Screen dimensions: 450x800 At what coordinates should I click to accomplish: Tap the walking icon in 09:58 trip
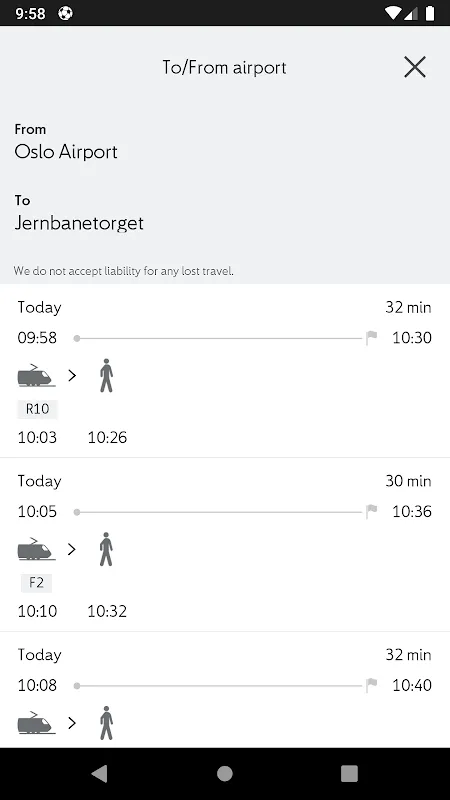coord(106,376)
